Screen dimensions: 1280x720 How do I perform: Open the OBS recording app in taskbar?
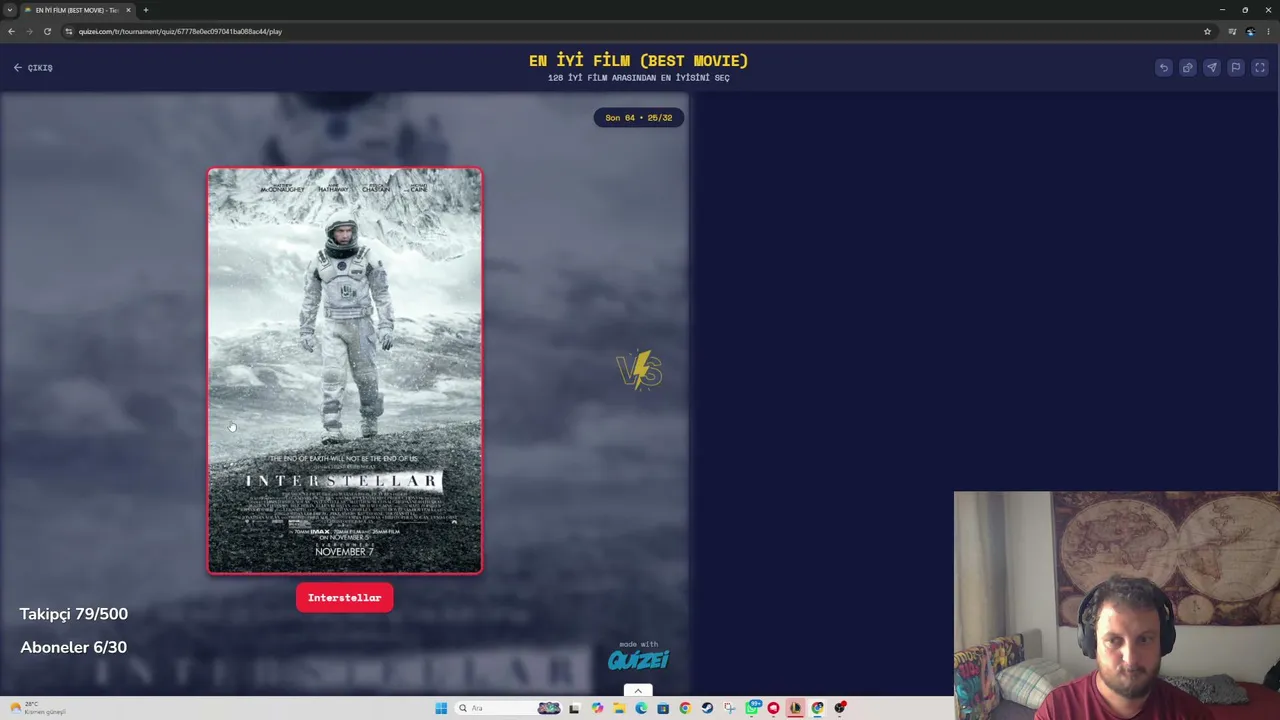click(x=840, y=708)
